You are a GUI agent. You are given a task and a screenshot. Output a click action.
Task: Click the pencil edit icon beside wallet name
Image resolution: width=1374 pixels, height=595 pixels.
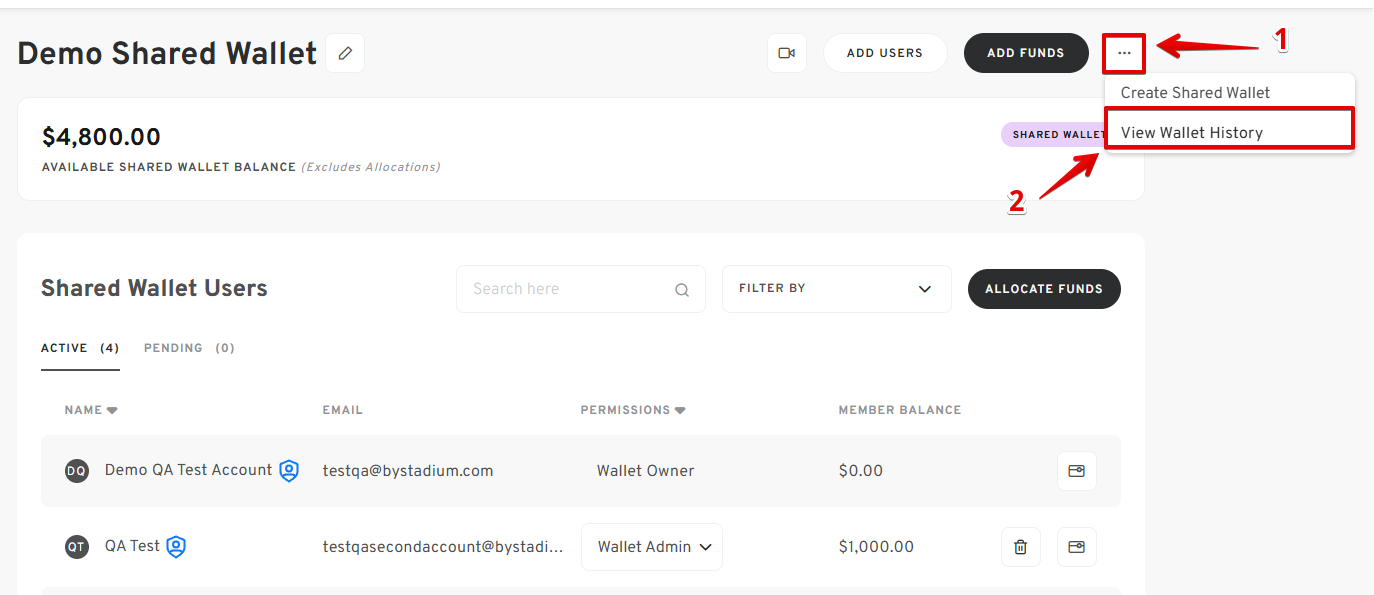click(345, 53)
